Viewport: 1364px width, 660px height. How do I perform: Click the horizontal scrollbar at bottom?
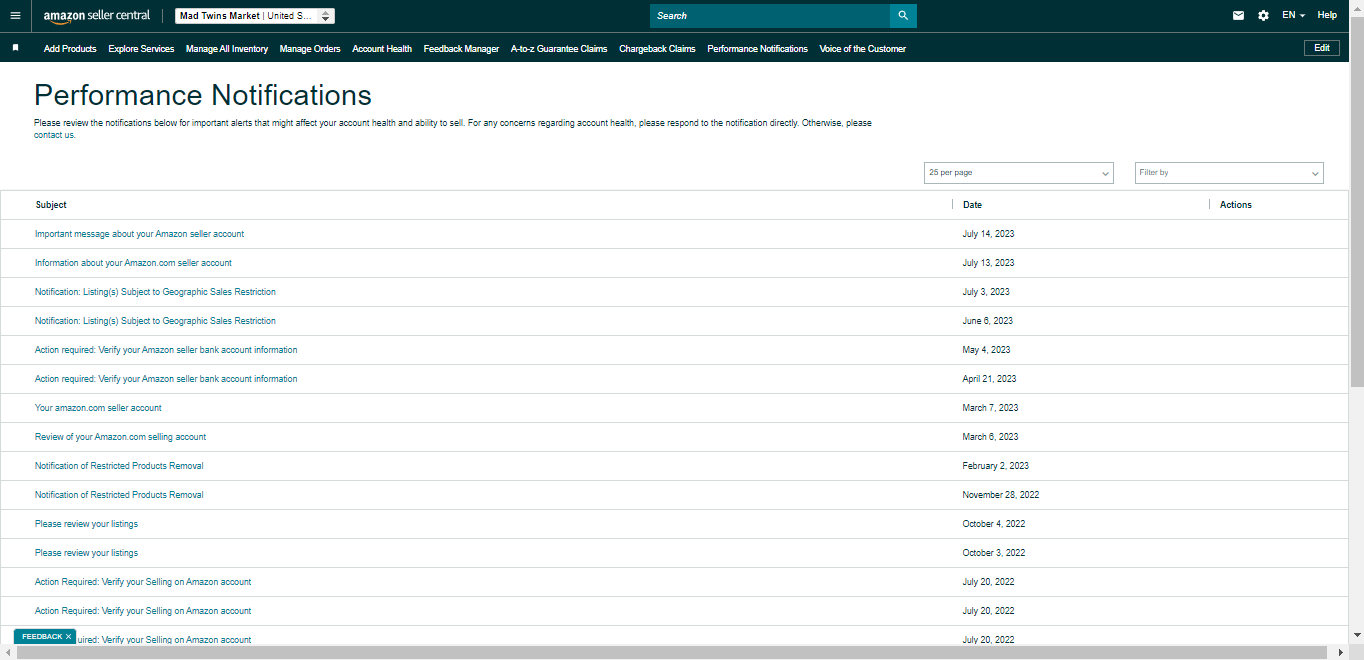[674, 653]
